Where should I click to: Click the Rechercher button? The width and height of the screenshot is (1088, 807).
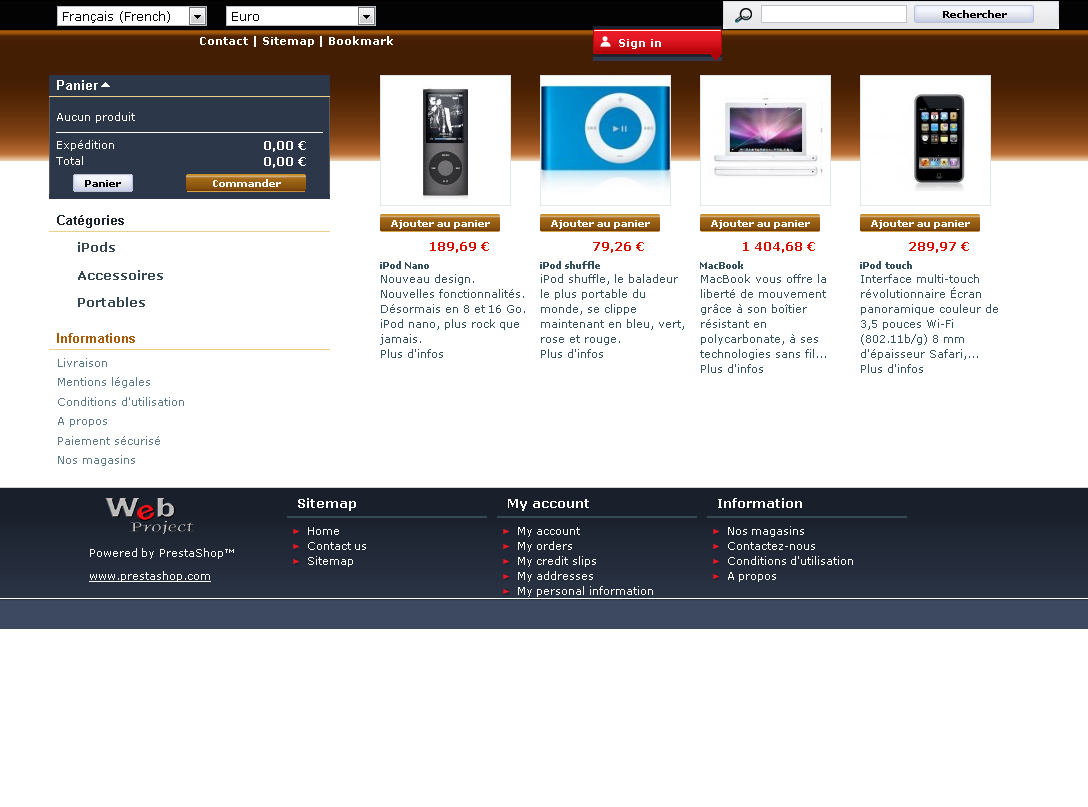(974, 14)
